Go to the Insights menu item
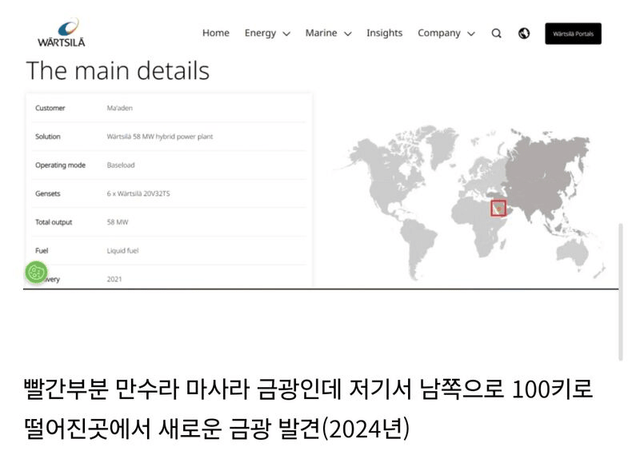This screenshot has width=640, height=453. click(x=384, y=33)
